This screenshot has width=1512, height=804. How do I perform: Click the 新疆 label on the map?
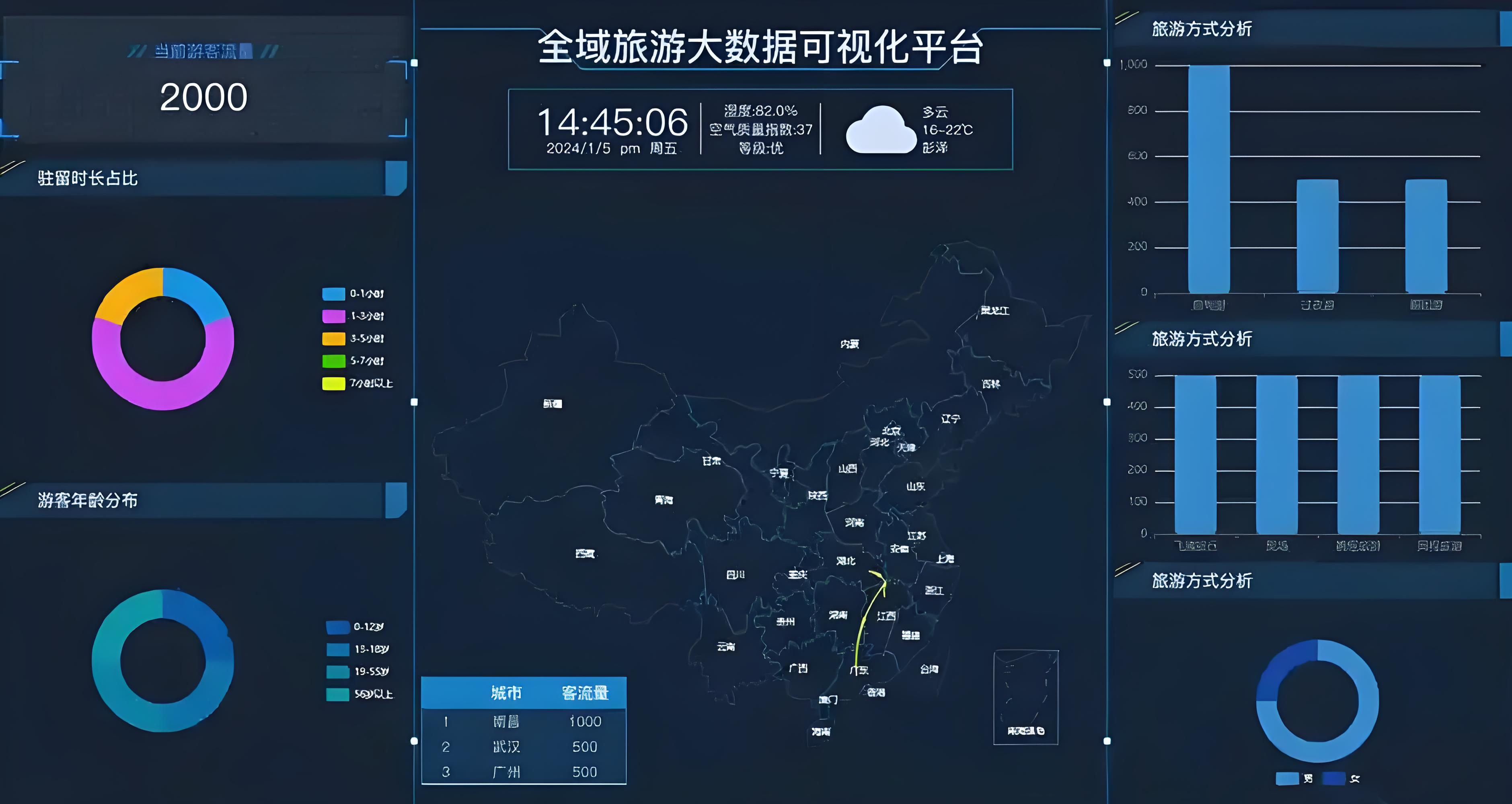pyautogui.click(x=553, y=404)
